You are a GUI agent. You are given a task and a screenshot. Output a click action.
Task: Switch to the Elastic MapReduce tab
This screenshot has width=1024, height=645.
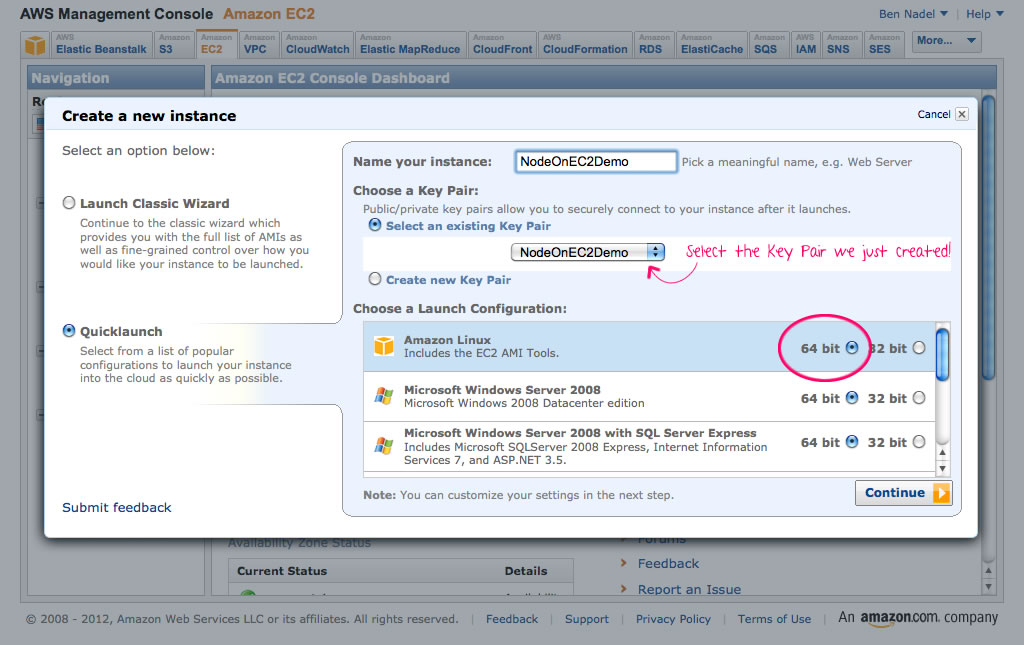coord(410,44)
